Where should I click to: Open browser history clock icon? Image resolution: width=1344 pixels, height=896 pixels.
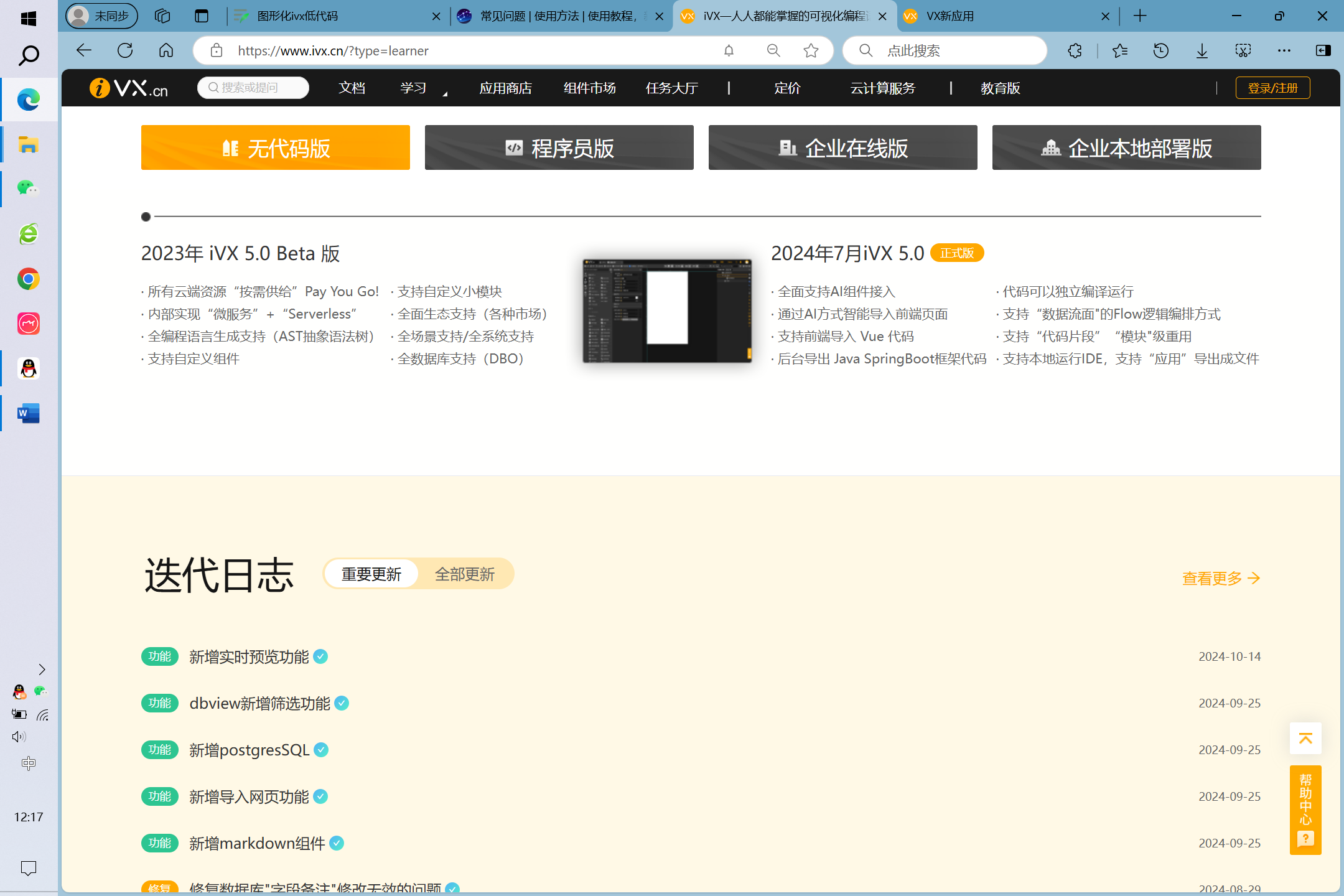[1160, 50]
